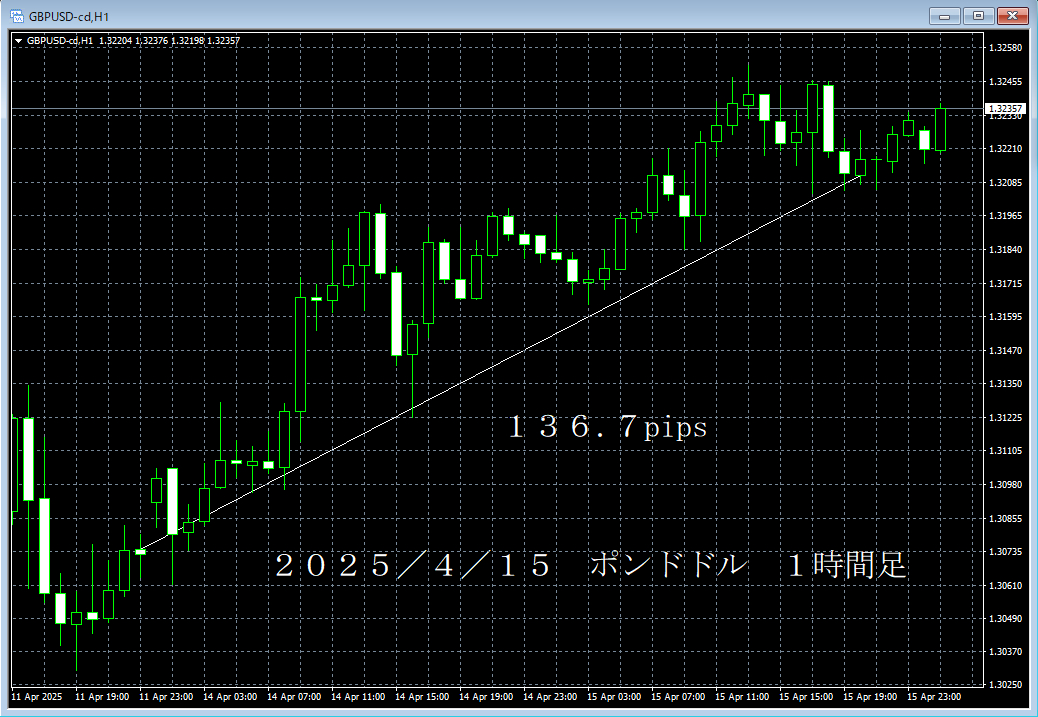1038x717 pixels.
Task: Click time axis label 14 Apr 03:00
Action: [x=230, y=696]
